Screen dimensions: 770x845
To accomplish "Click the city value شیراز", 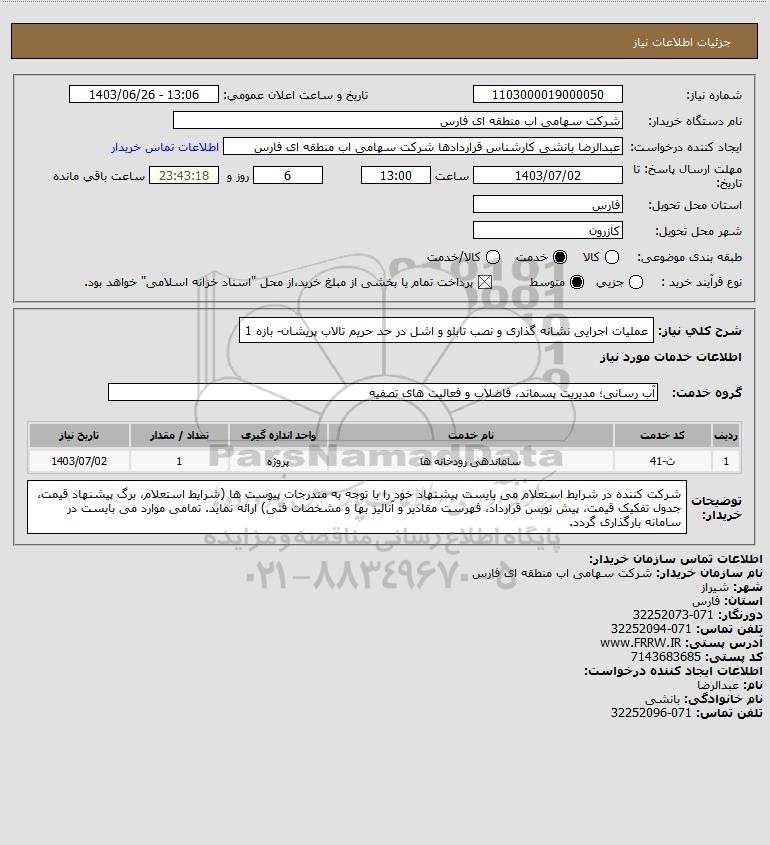I will coord(715,587).
